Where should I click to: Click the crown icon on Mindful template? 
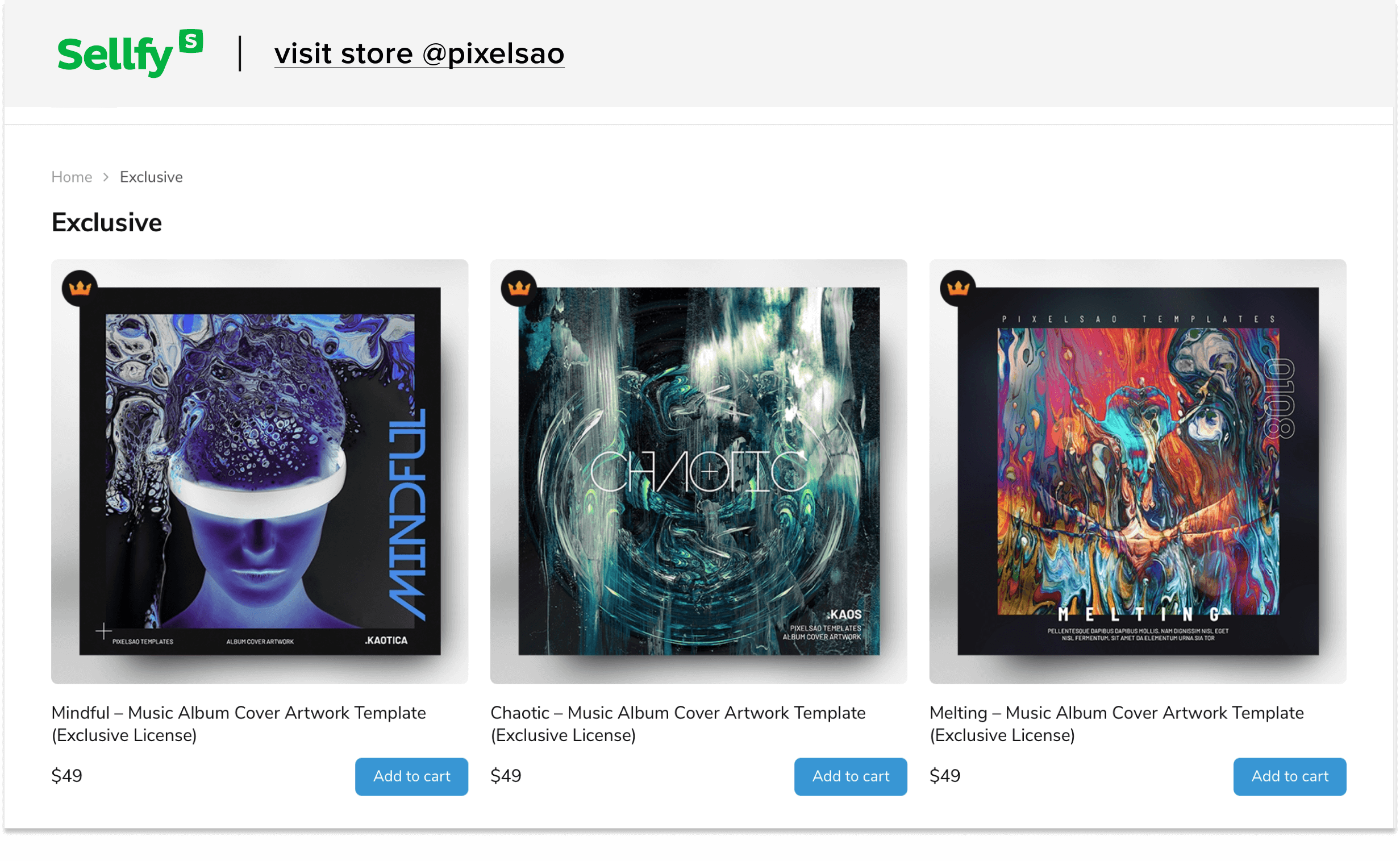pos(80,288)
